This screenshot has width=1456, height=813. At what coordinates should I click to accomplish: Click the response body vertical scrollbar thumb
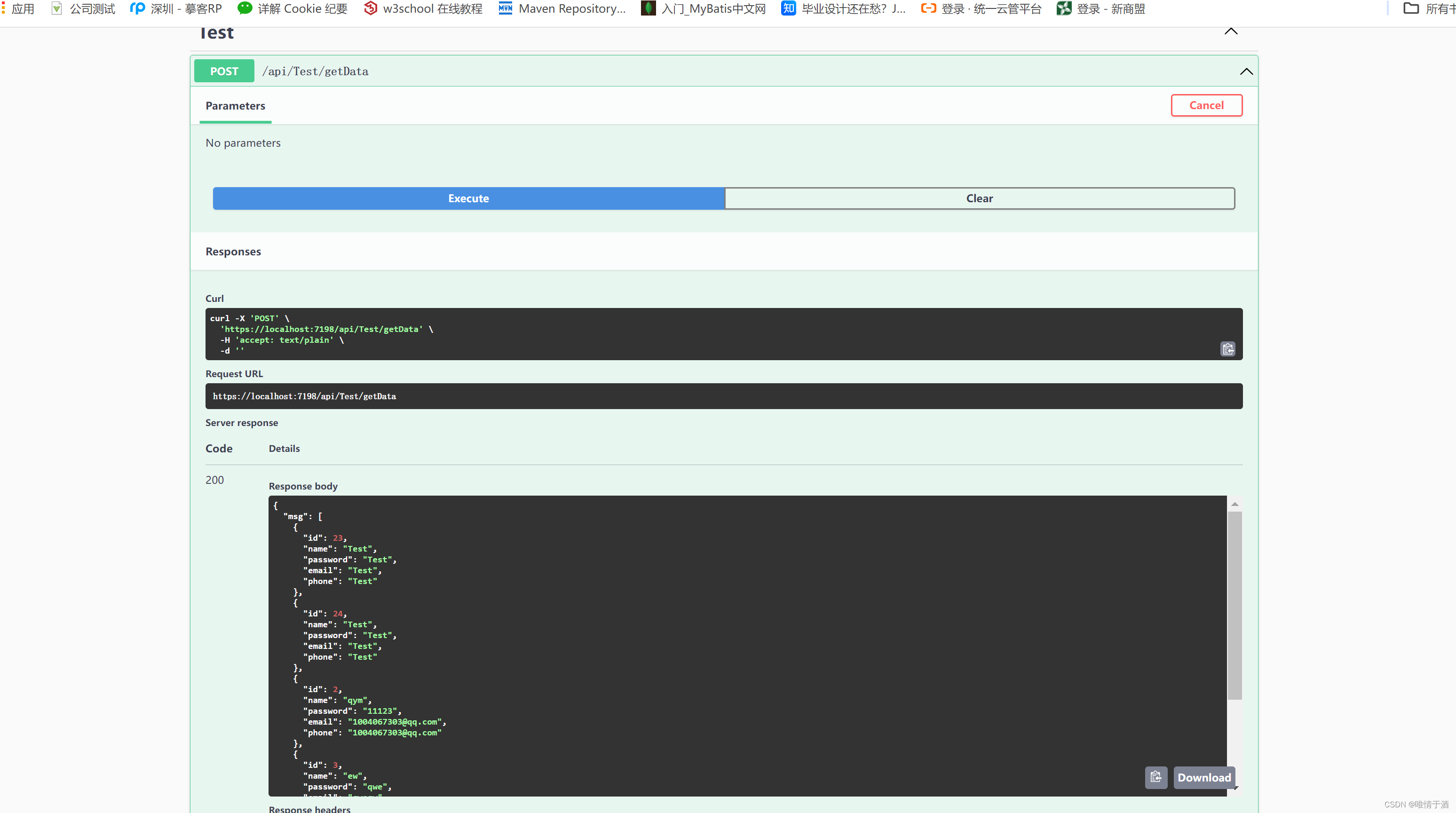(1234, 605)
